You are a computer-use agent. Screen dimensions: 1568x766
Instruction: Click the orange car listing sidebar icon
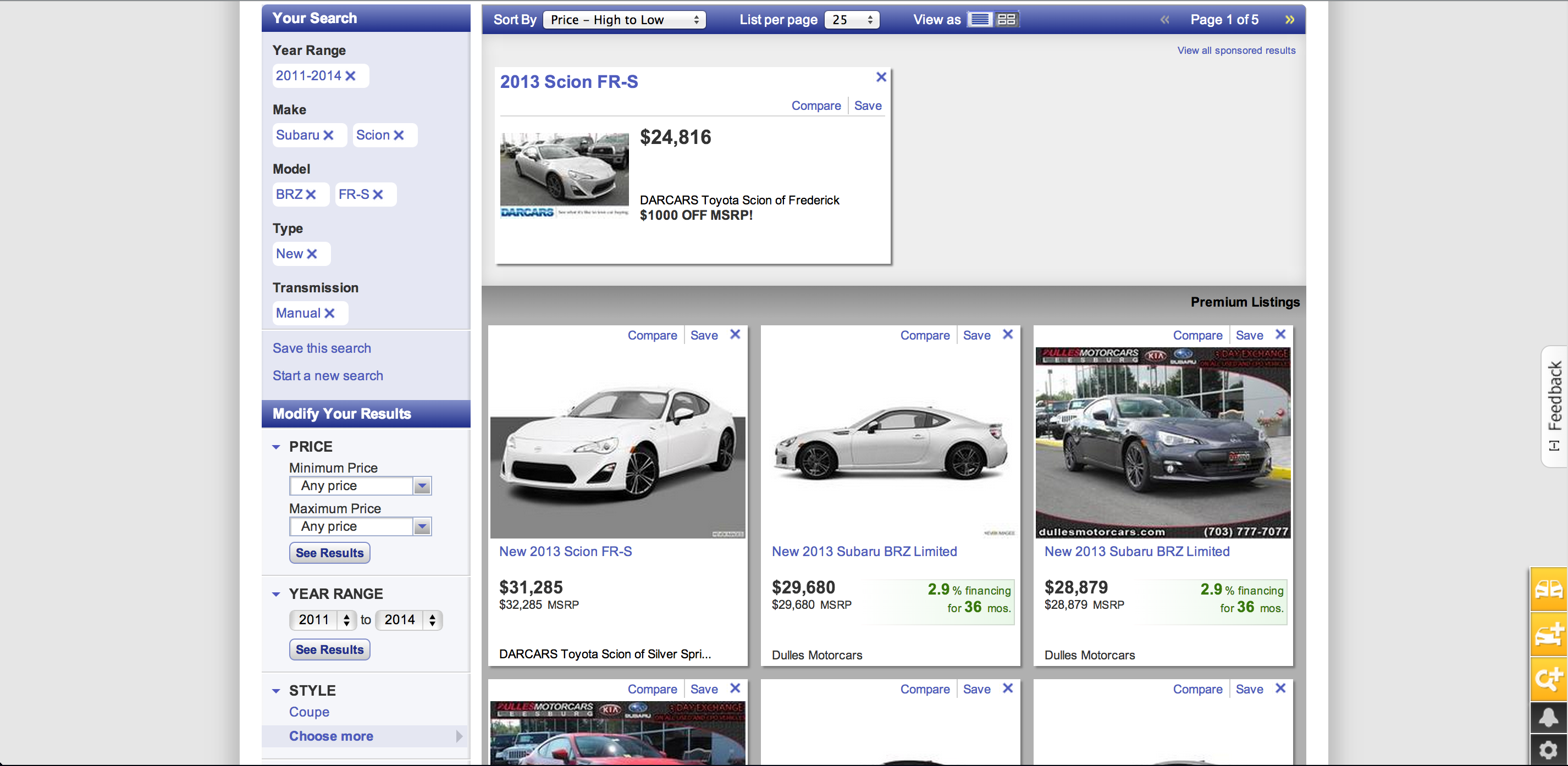[x=1549, y=589]
